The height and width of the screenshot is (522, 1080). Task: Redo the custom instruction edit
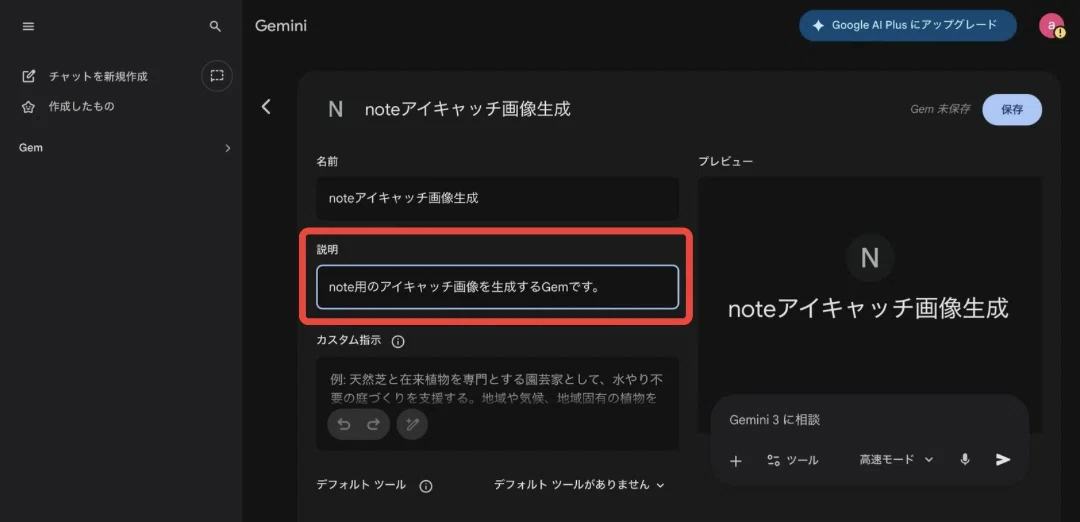pos(373,424)
